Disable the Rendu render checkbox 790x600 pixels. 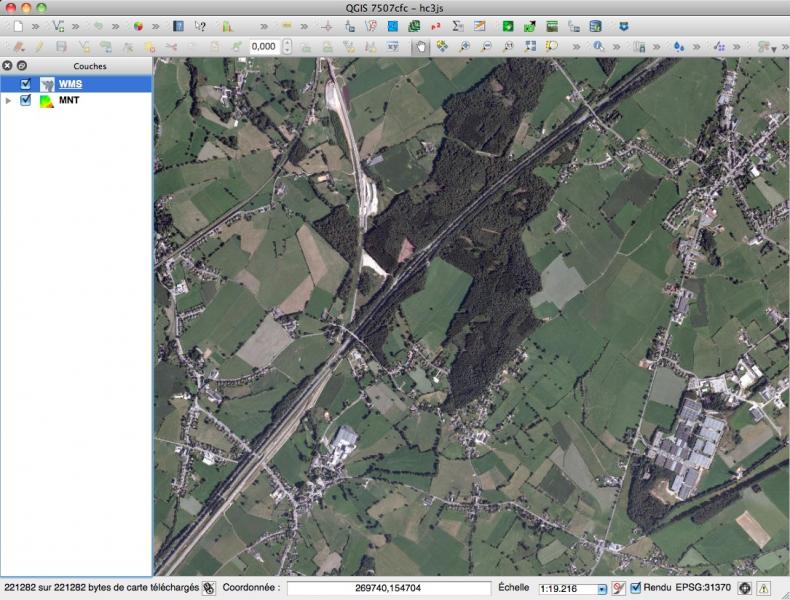636,589
